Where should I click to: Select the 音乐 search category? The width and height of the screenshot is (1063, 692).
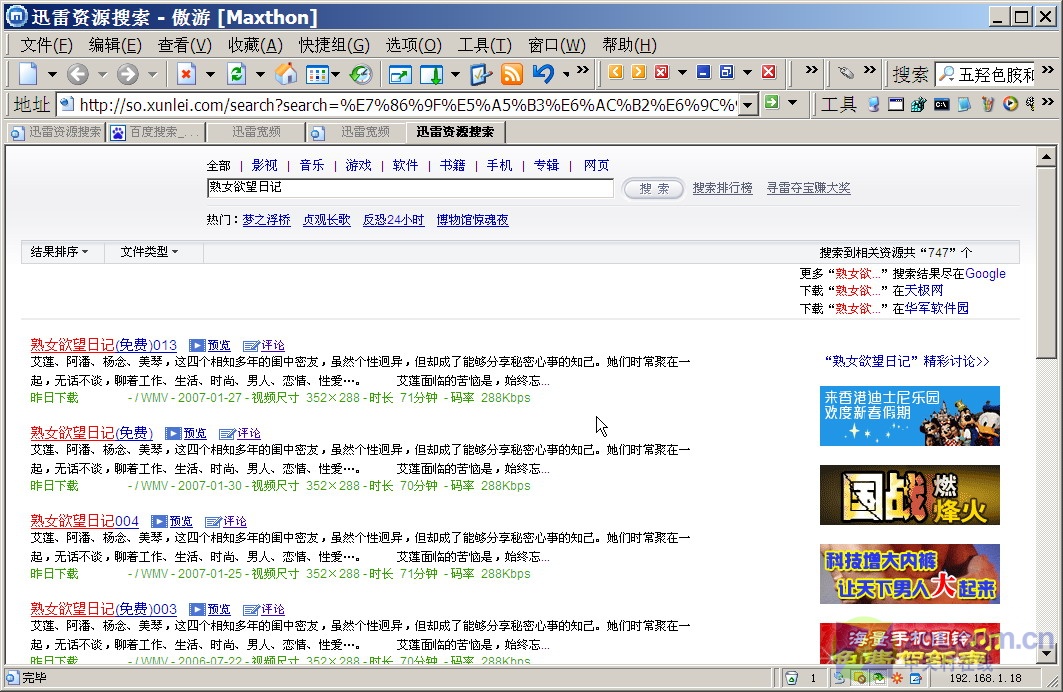pos(312,165)
